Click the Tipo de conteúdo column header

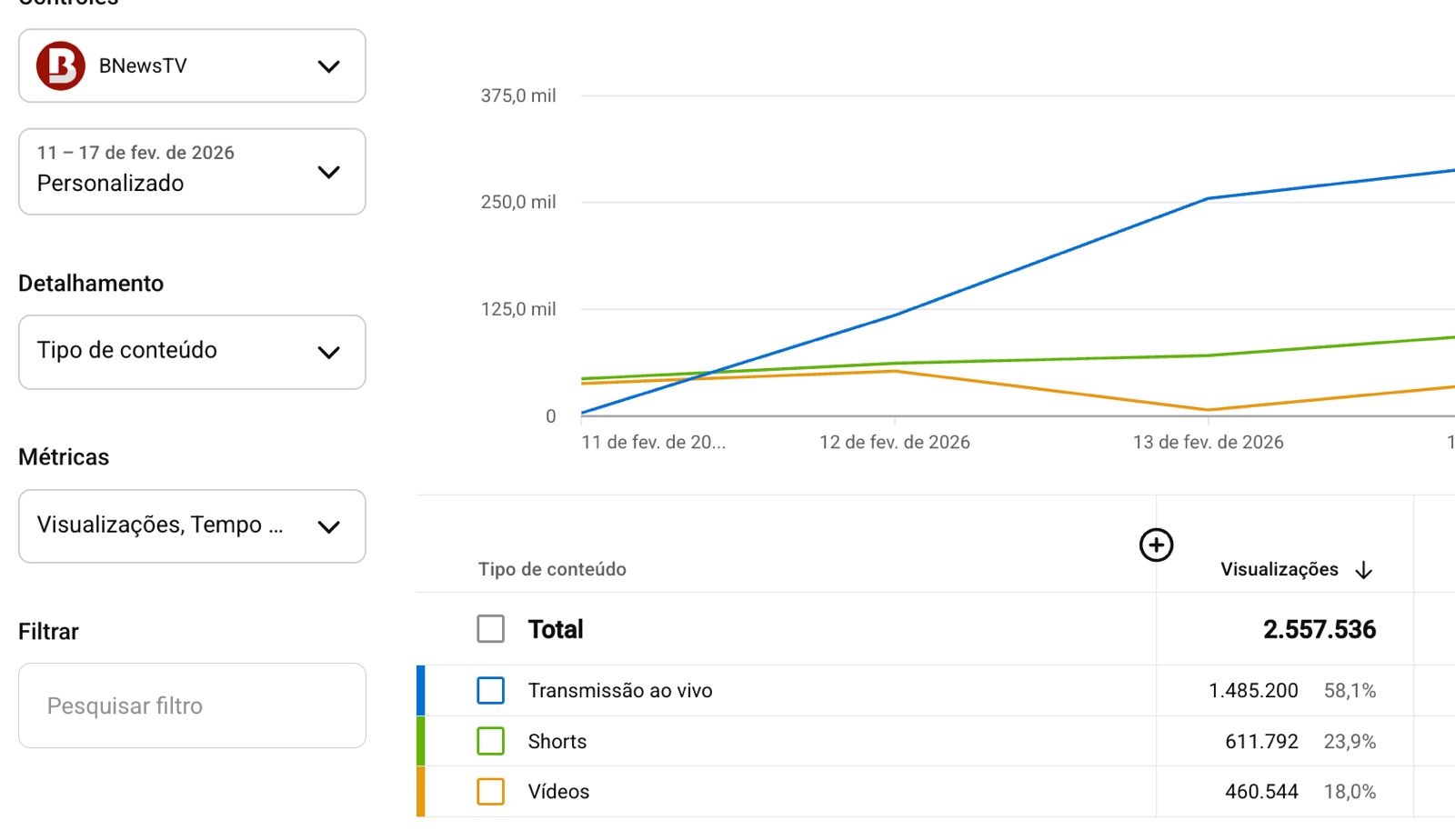click(552, 570)
